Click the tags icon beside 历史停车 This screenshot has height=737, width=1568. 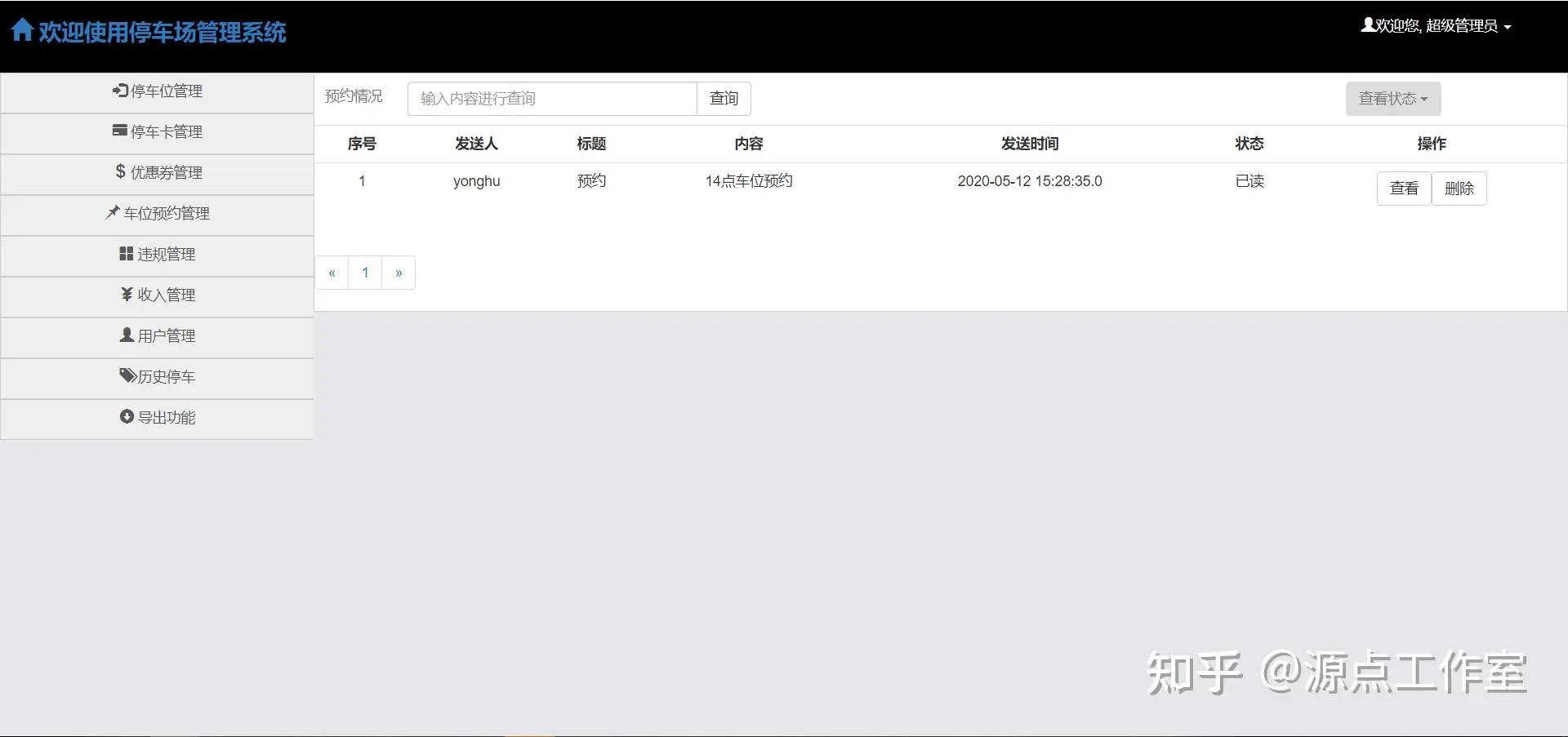pyautogui.click(x=128, y=375)
